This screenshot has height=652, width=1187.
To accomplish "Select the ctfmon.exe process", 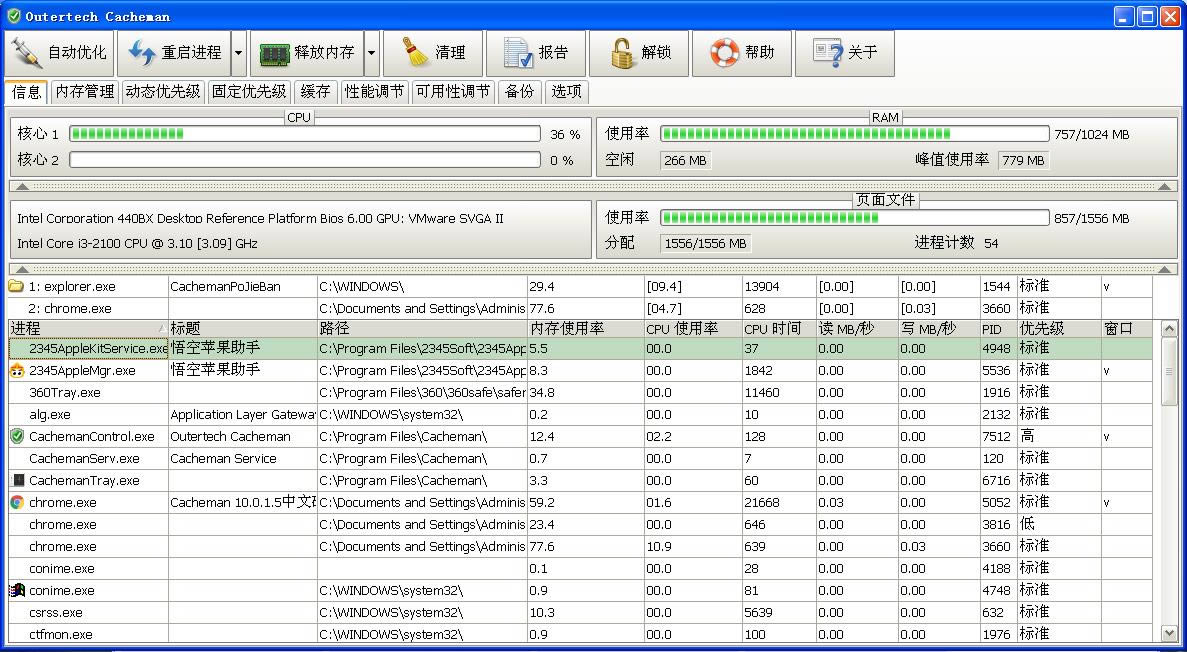I will point(581,634).
